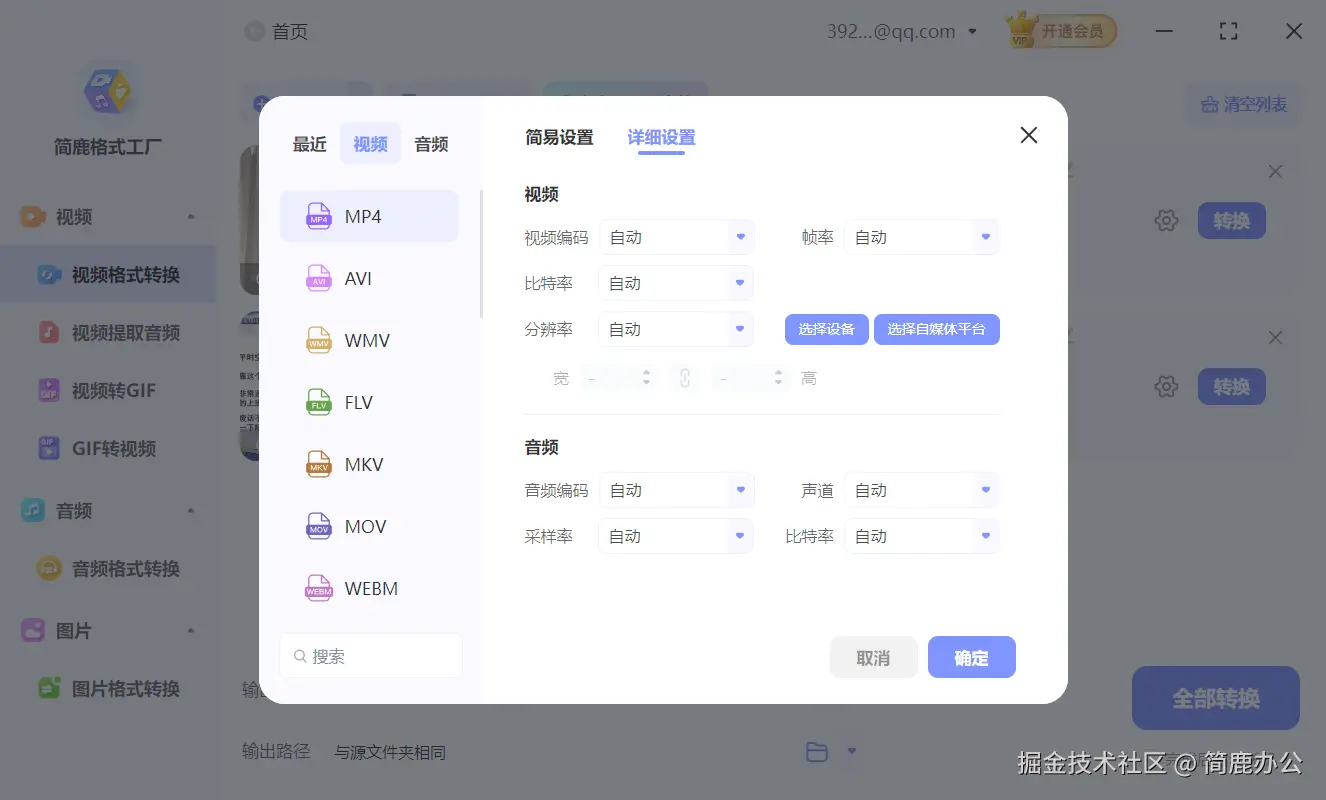Screen dimensions: 1326x800
Task: Click 全部转换 button
Action: 1216,698
